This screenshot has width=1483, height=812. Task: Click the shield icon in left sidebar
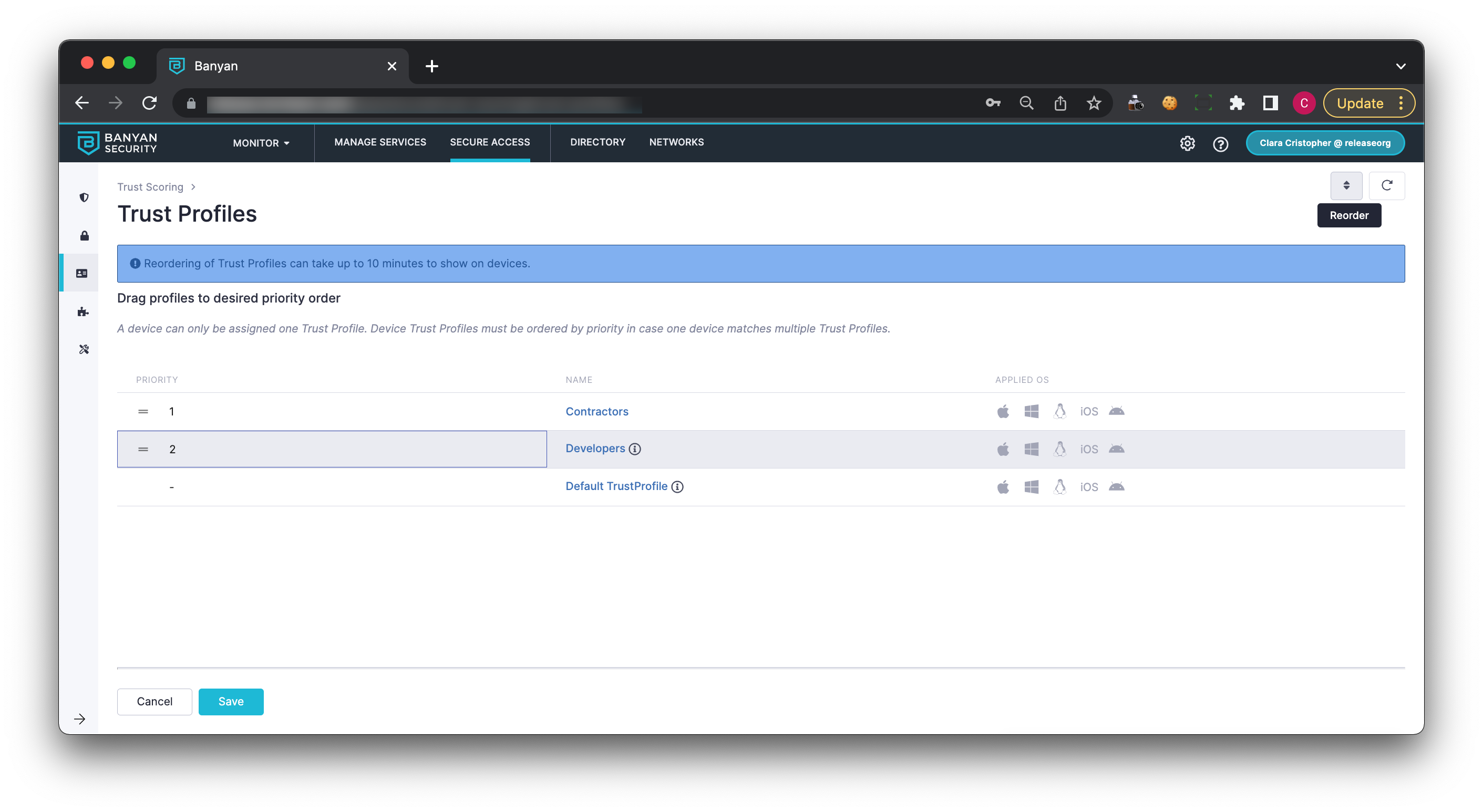[x=84, y=197]
